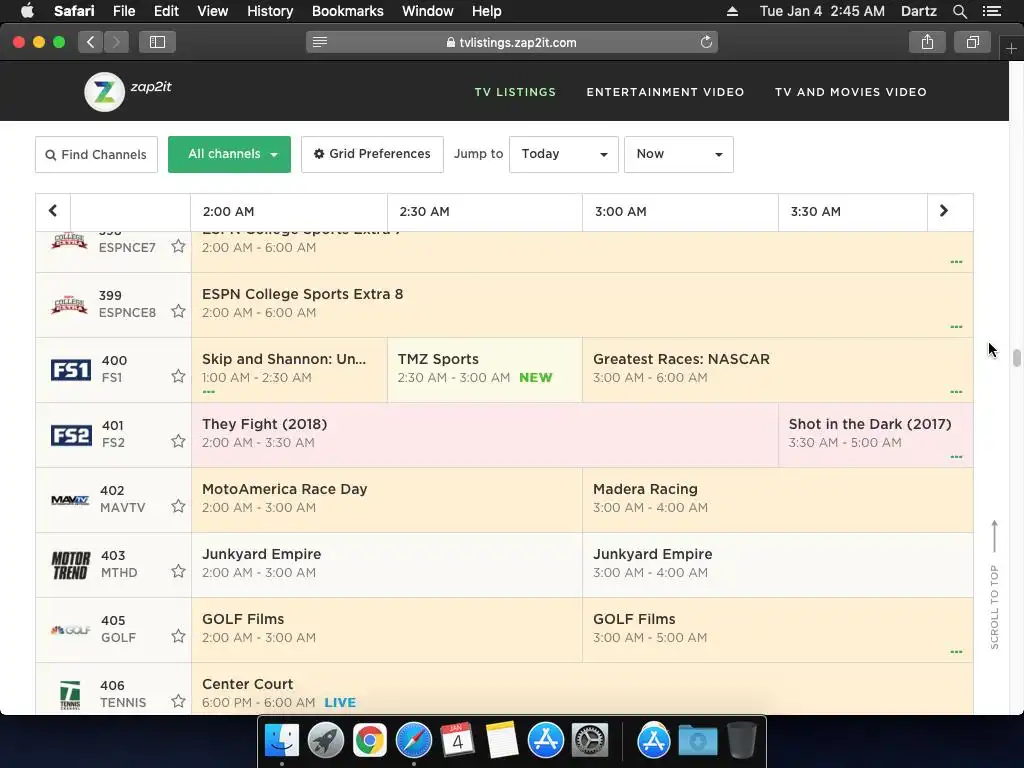Open the ENTERTAINMENT VIDEO tab
The width and height of the screenshot is (1024, 768).
tap(665, 92)
